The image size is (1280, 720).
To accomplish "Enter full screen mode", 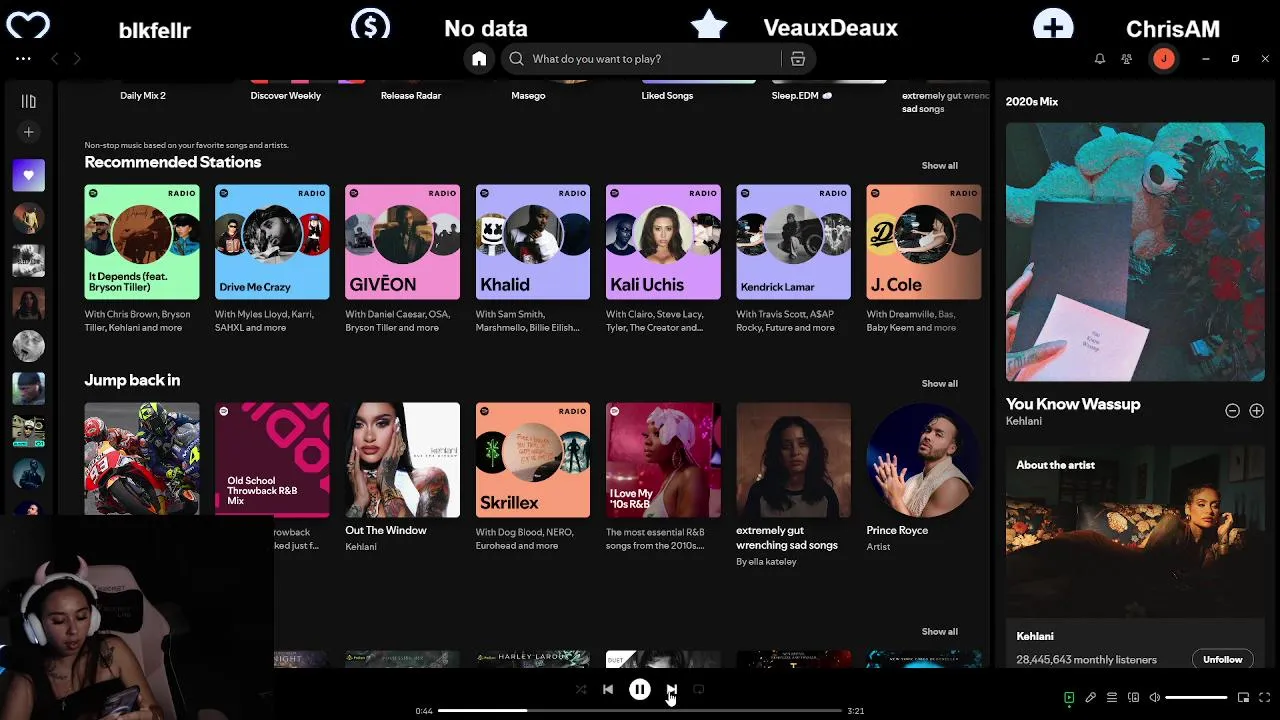I will pyautogui.click(x=1265, y=698).
